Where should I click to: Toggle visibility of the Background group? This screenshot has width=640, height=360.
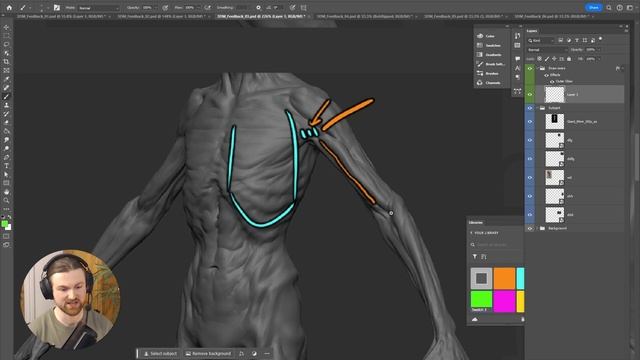[530, 229]
